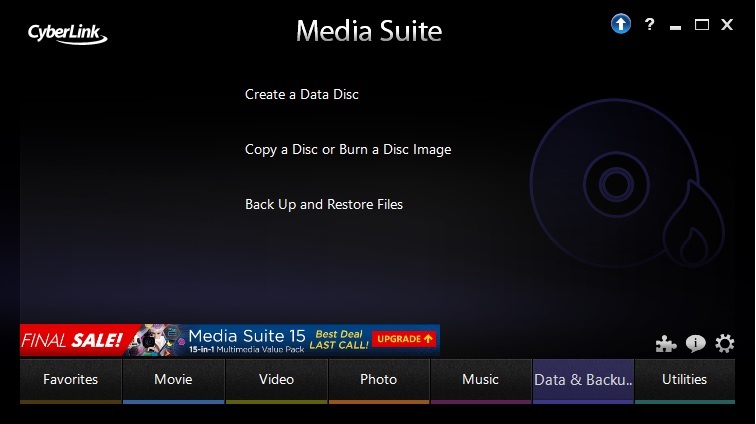
Task: Select the Photo tab
Action: 378,380
